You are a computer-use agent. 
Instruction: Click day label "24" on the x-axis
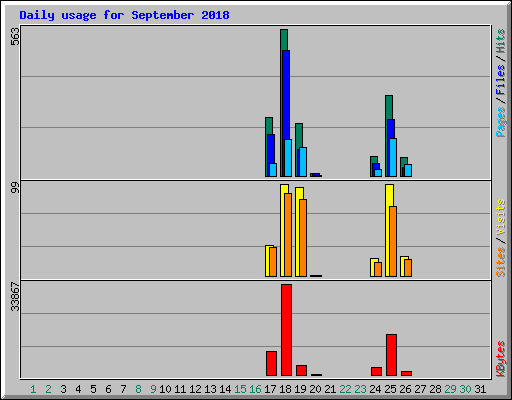coord(375,389)
